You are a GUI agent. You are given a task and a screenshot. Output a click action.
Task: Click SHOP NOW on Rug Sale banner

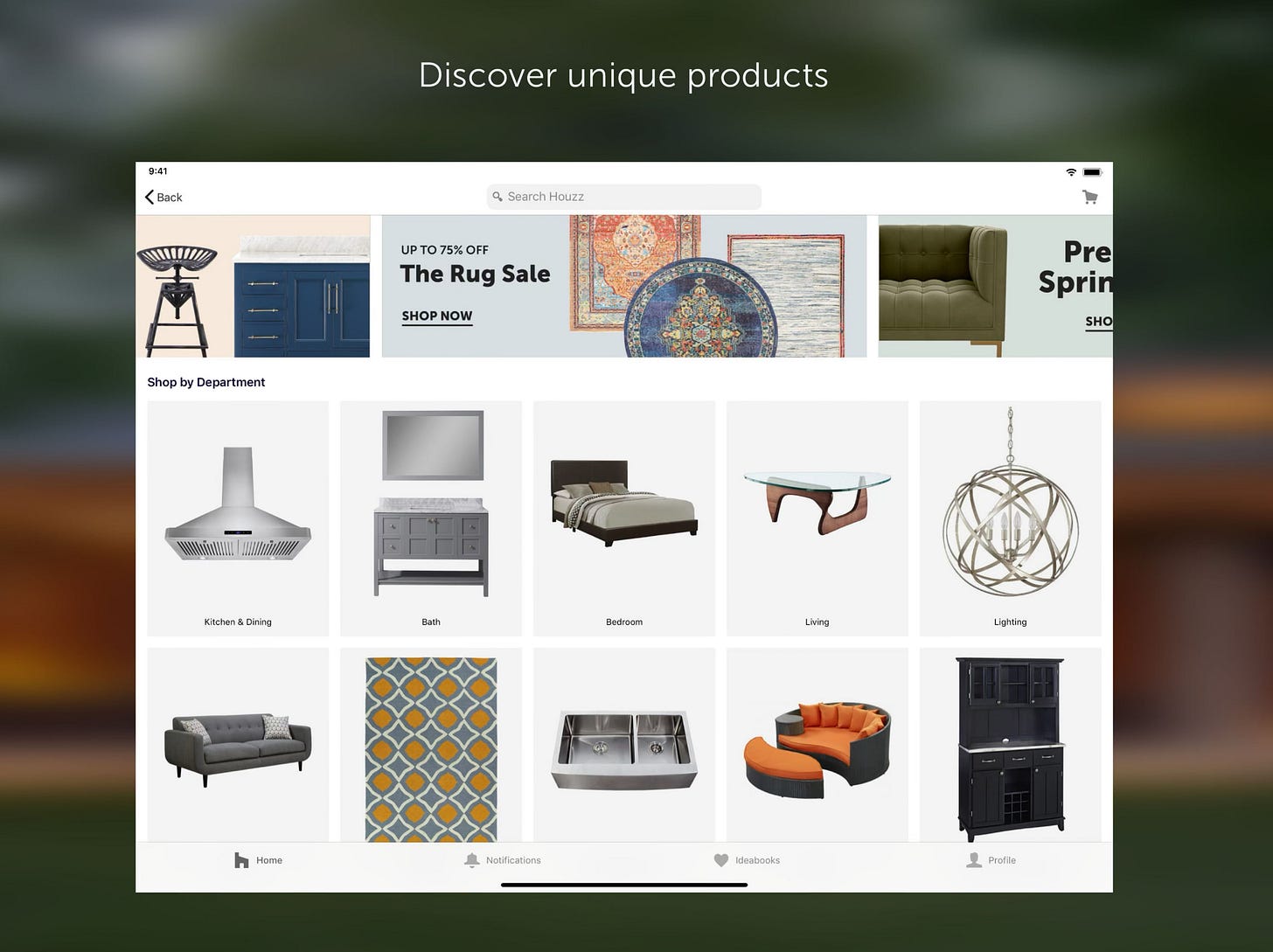(437, 316)
